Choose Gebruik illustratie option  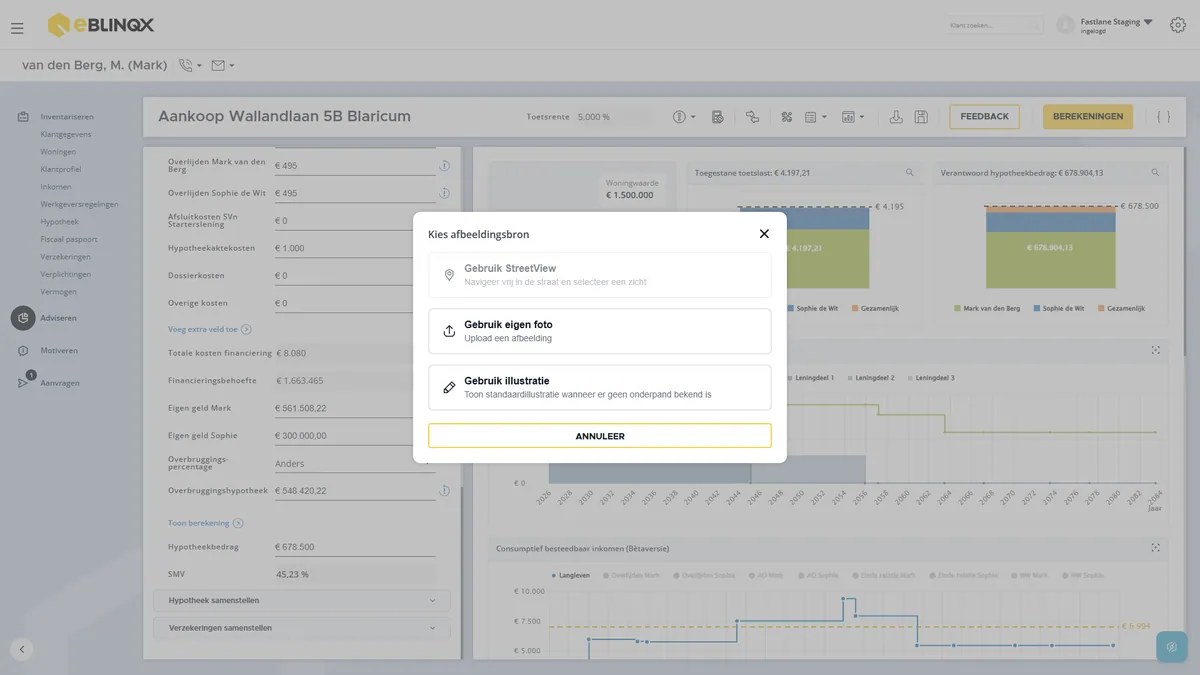coord(600,387)
